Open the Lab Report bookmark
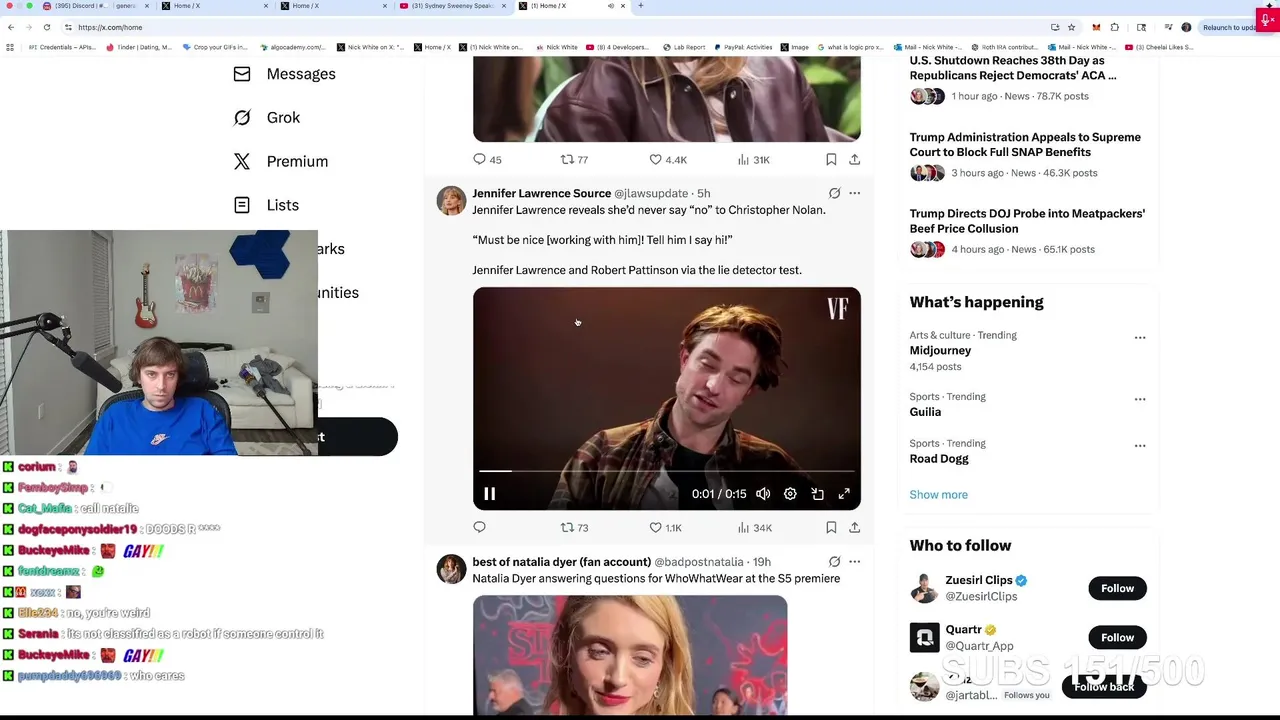This screenshot has width=1280, height=720. pos(684,47)
